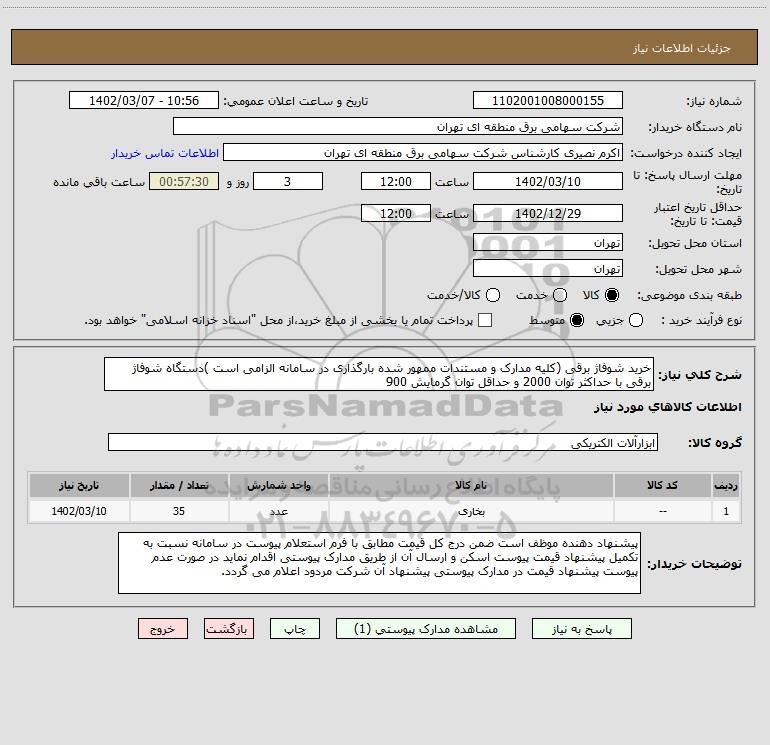The width and height of the screenshot is (770, 745).
Task: Click the روز و label
Action: click(238, 182)
